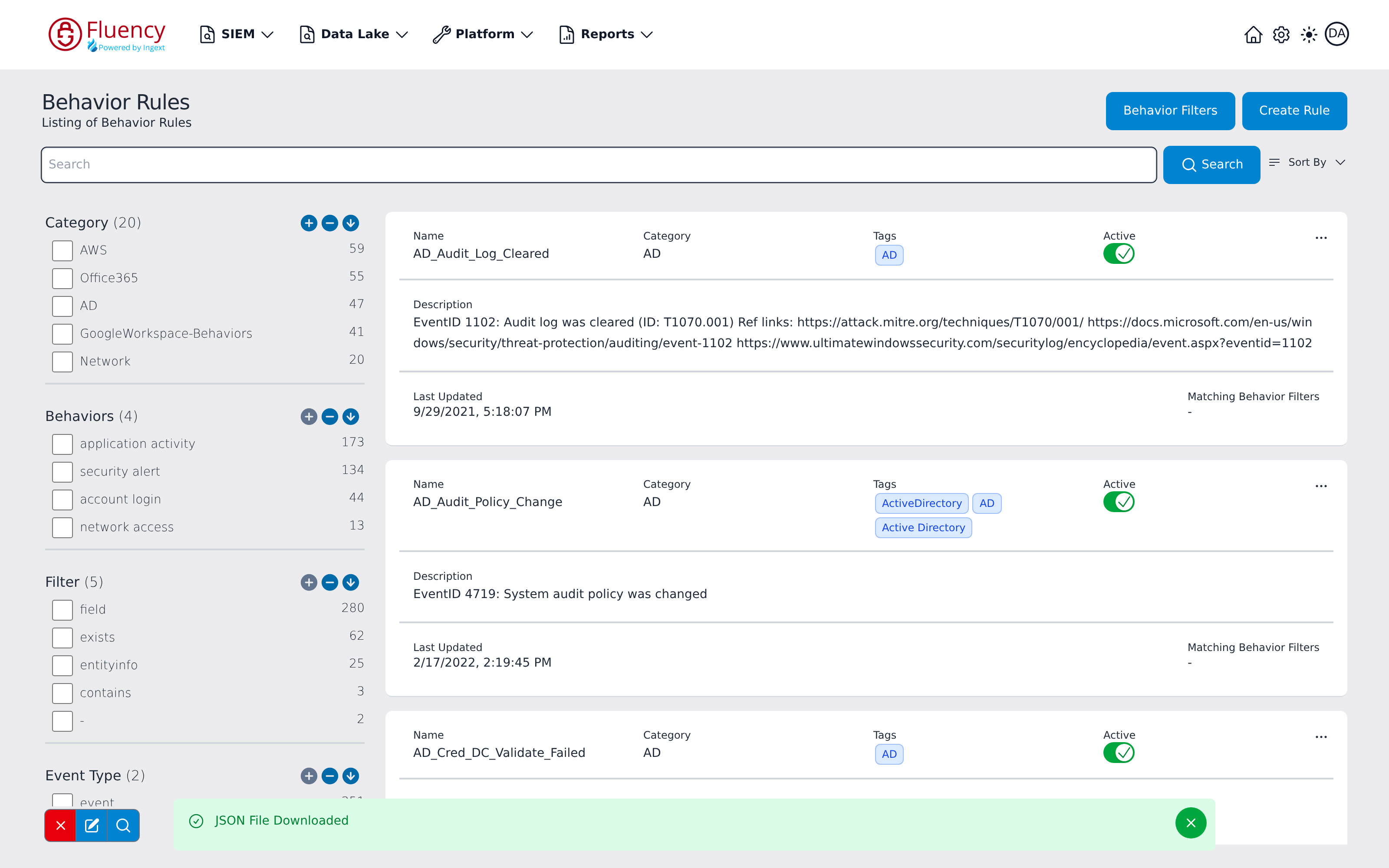Open the Sort By dropdown
Screen dimensions: 1389x868
pyautogui.click(x=1307, y=162)
